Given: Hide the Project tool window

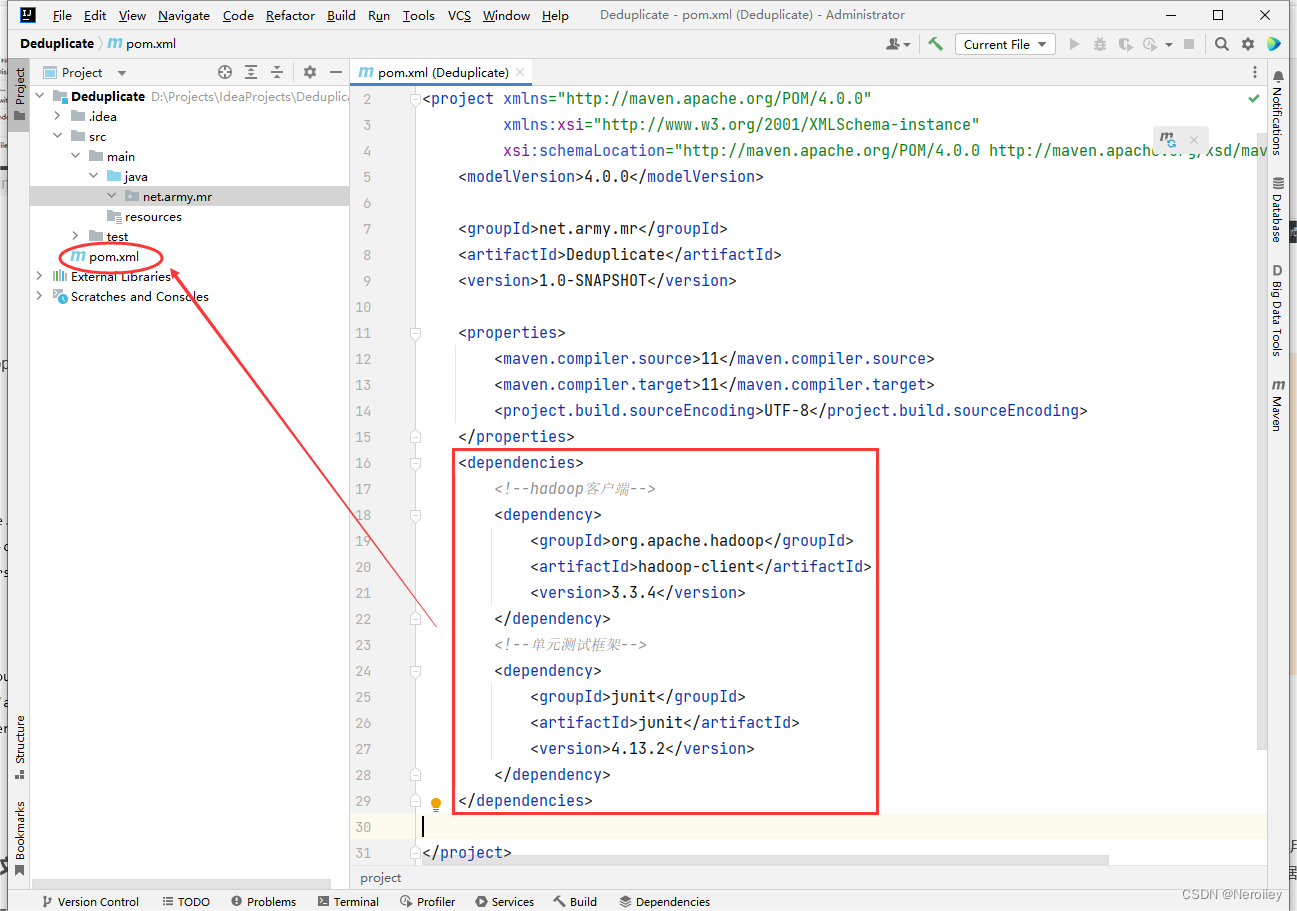Looking at the screenshot, I should tap(336, 72).
